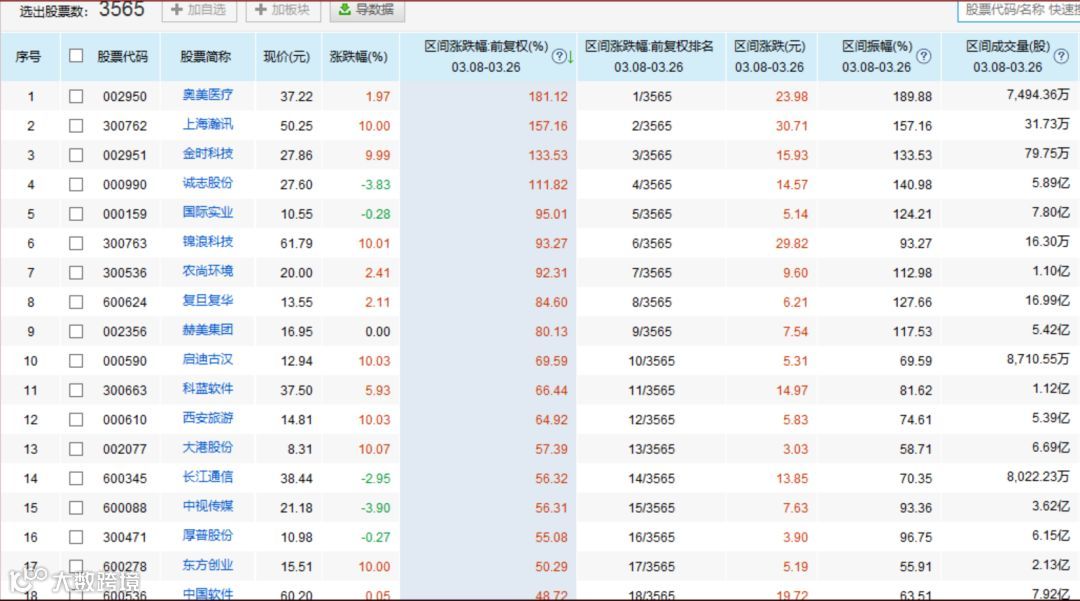Click 导数据 export button
The height and width of the screenshot is (601, 1080).
coord(367,10)
